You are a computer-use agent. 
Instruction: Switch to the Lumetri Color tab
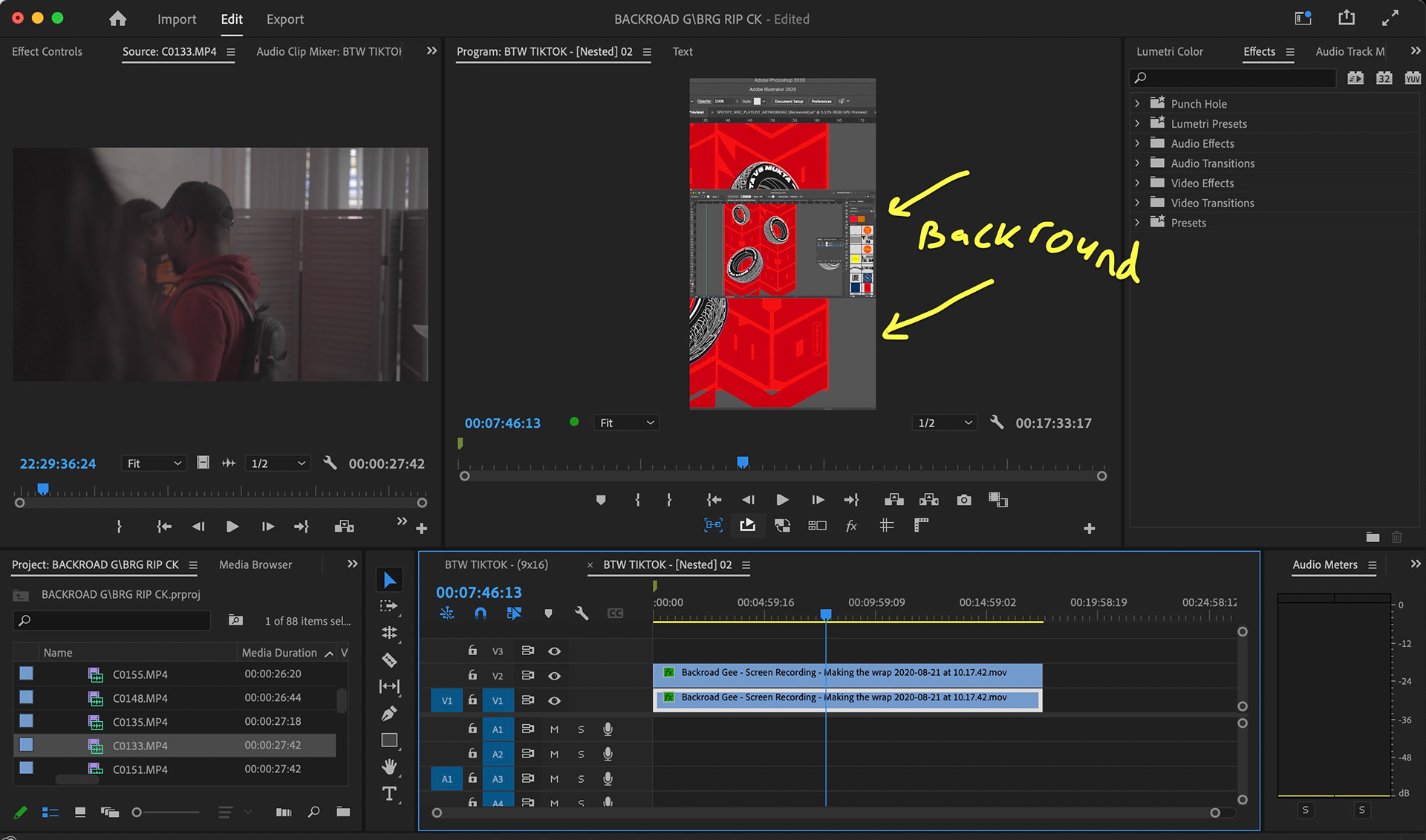[x=1169, y=51]
